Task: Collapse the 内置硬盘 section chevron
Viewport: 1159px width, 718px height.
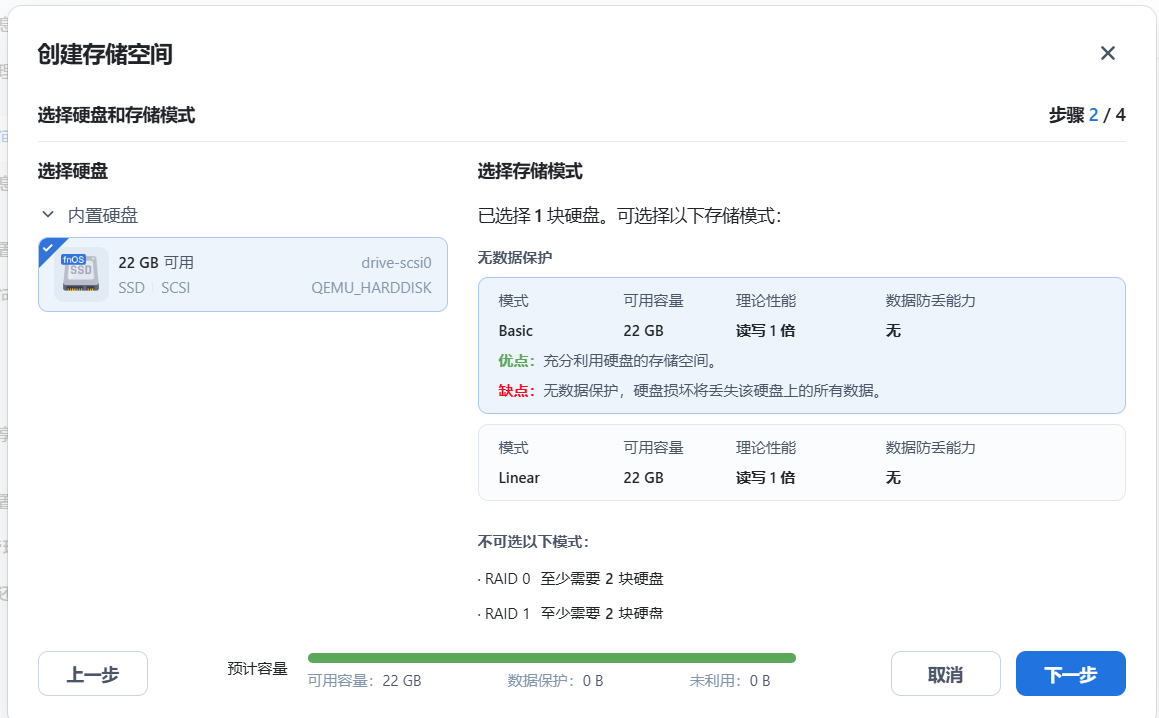Action: pyautogui.click(x=48, y=214)
